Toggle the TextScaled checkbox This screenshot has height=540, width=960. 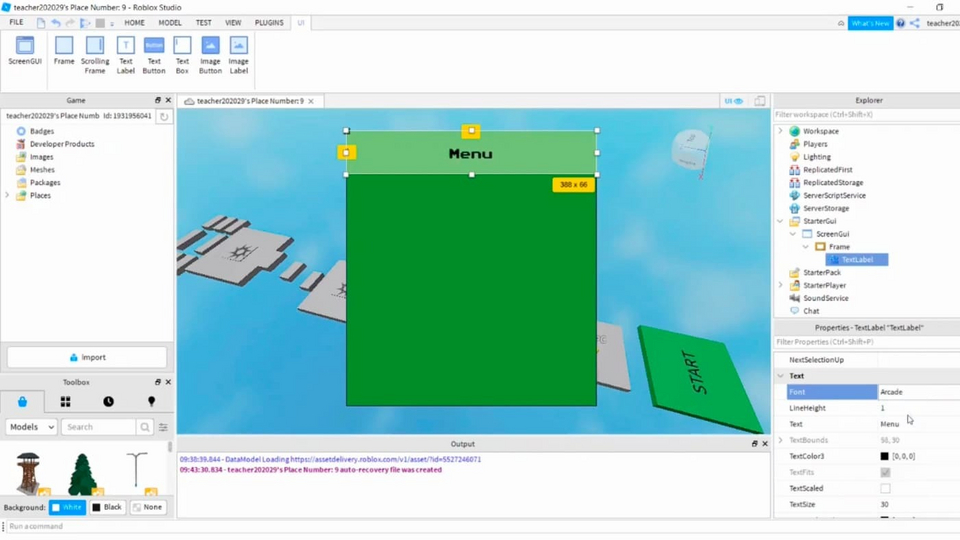click(885, 489)
